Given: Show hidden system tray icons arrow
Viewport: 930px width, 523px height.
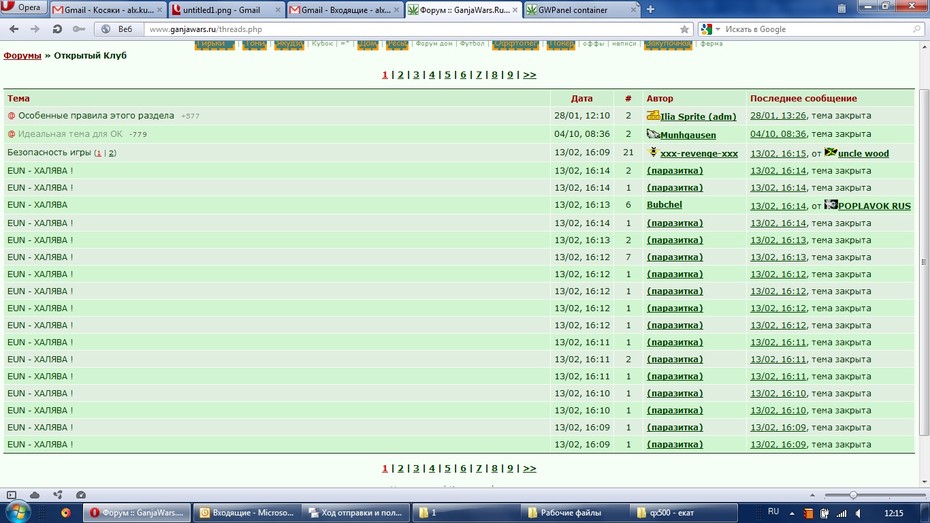Looking at the screenshot, I should 792,514.
